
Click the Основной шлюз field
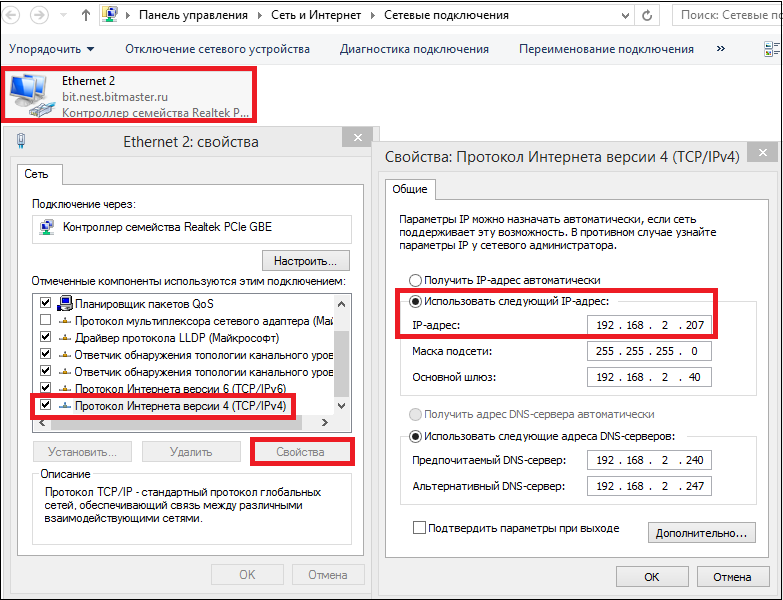649,377
